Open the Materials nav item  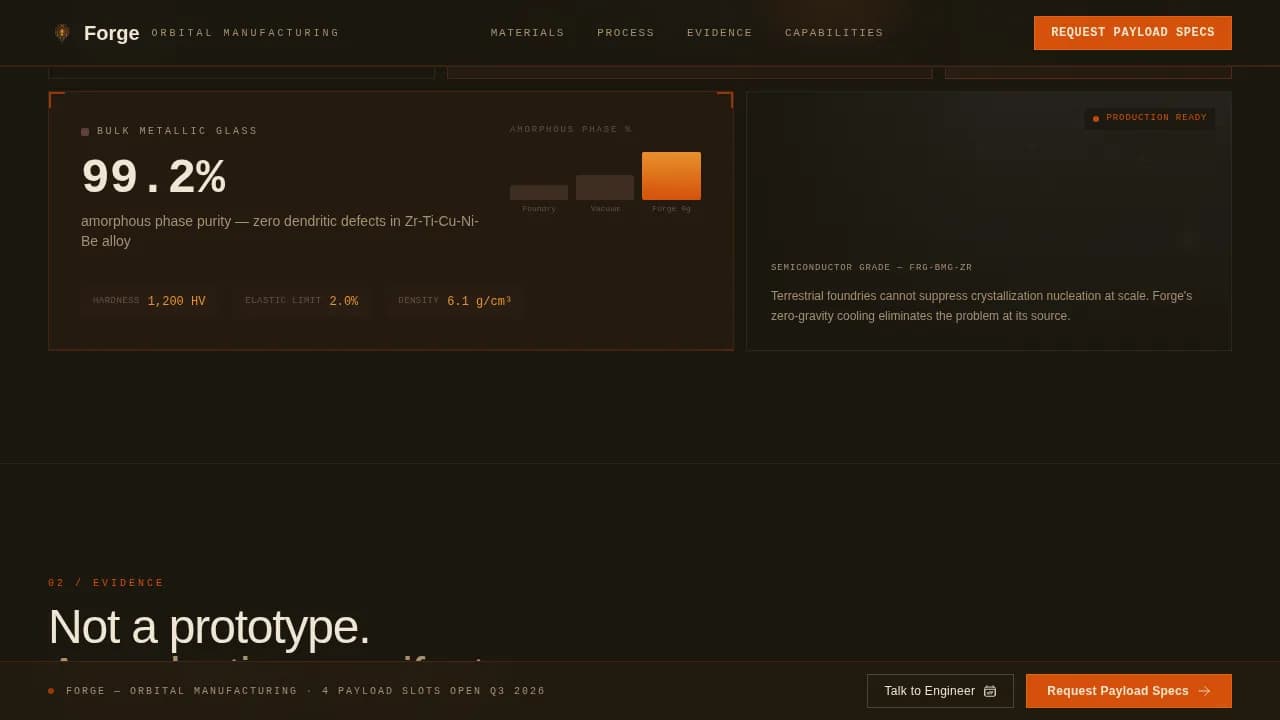point(527,33)
